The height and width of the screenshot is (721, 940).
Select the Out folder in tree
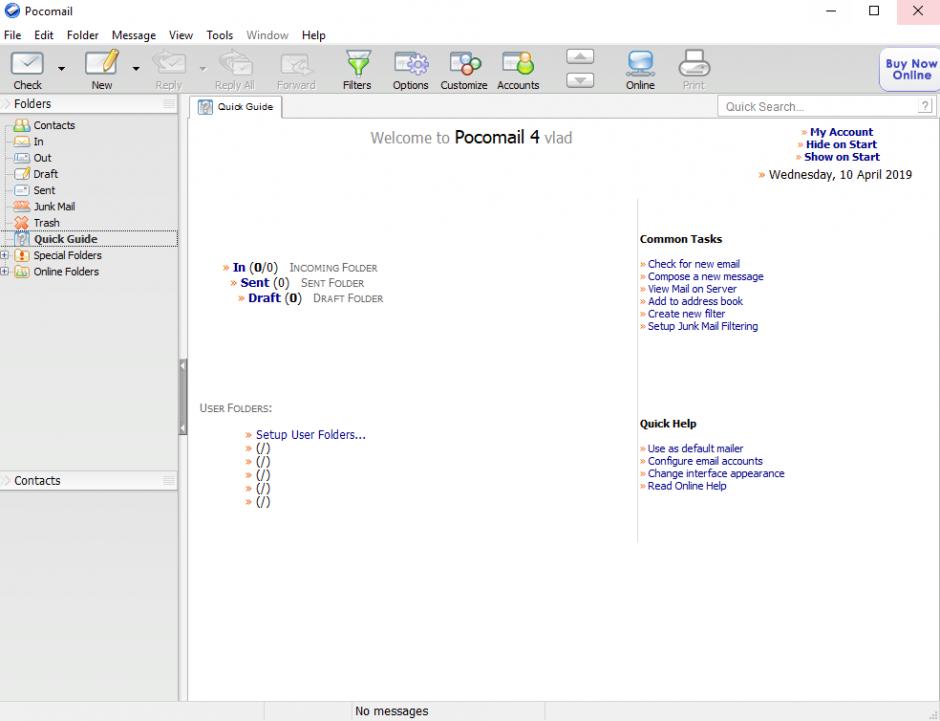(x=42, y=158)
